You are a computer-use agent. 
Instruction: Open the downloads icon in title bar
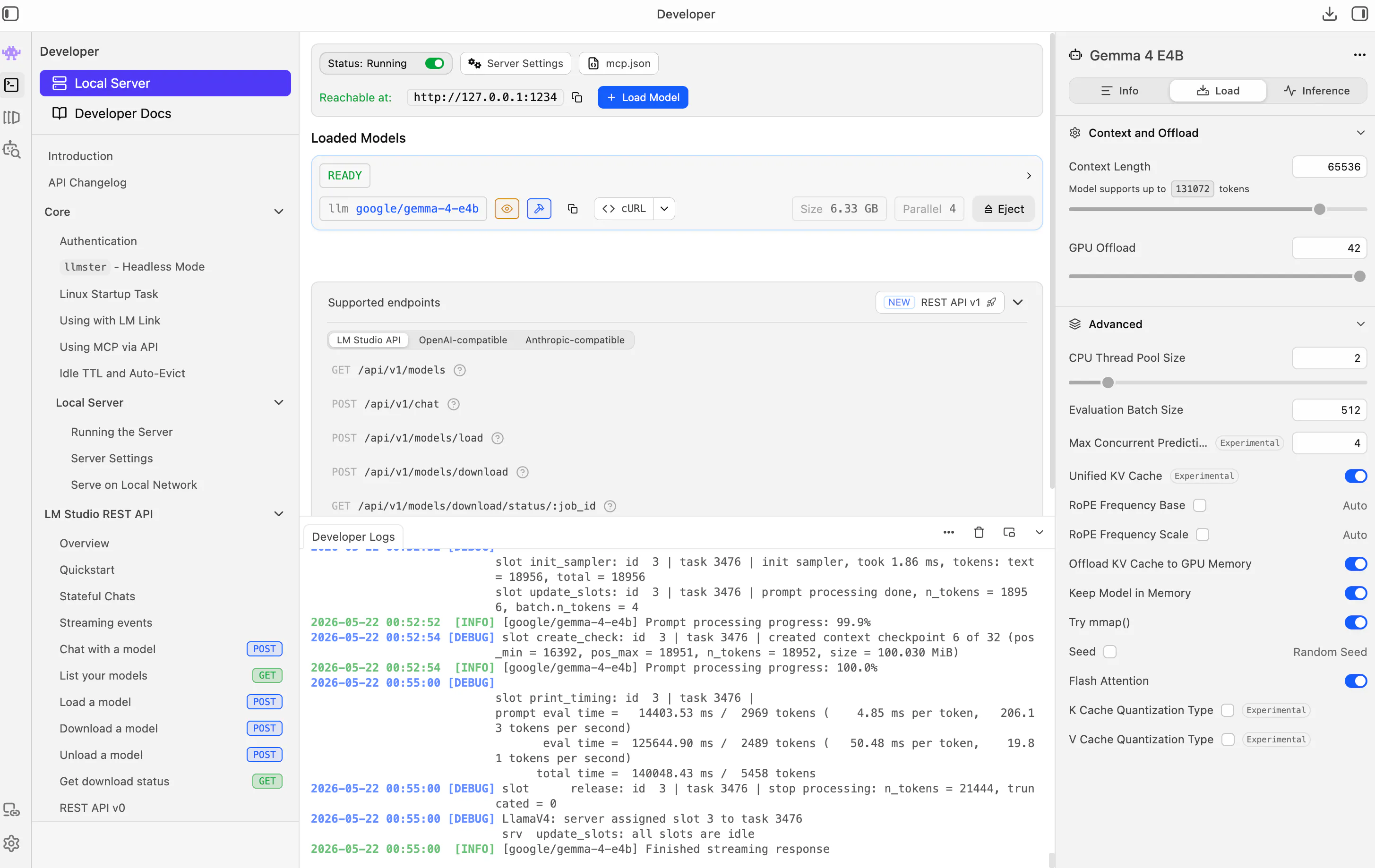pos(1329,14)
